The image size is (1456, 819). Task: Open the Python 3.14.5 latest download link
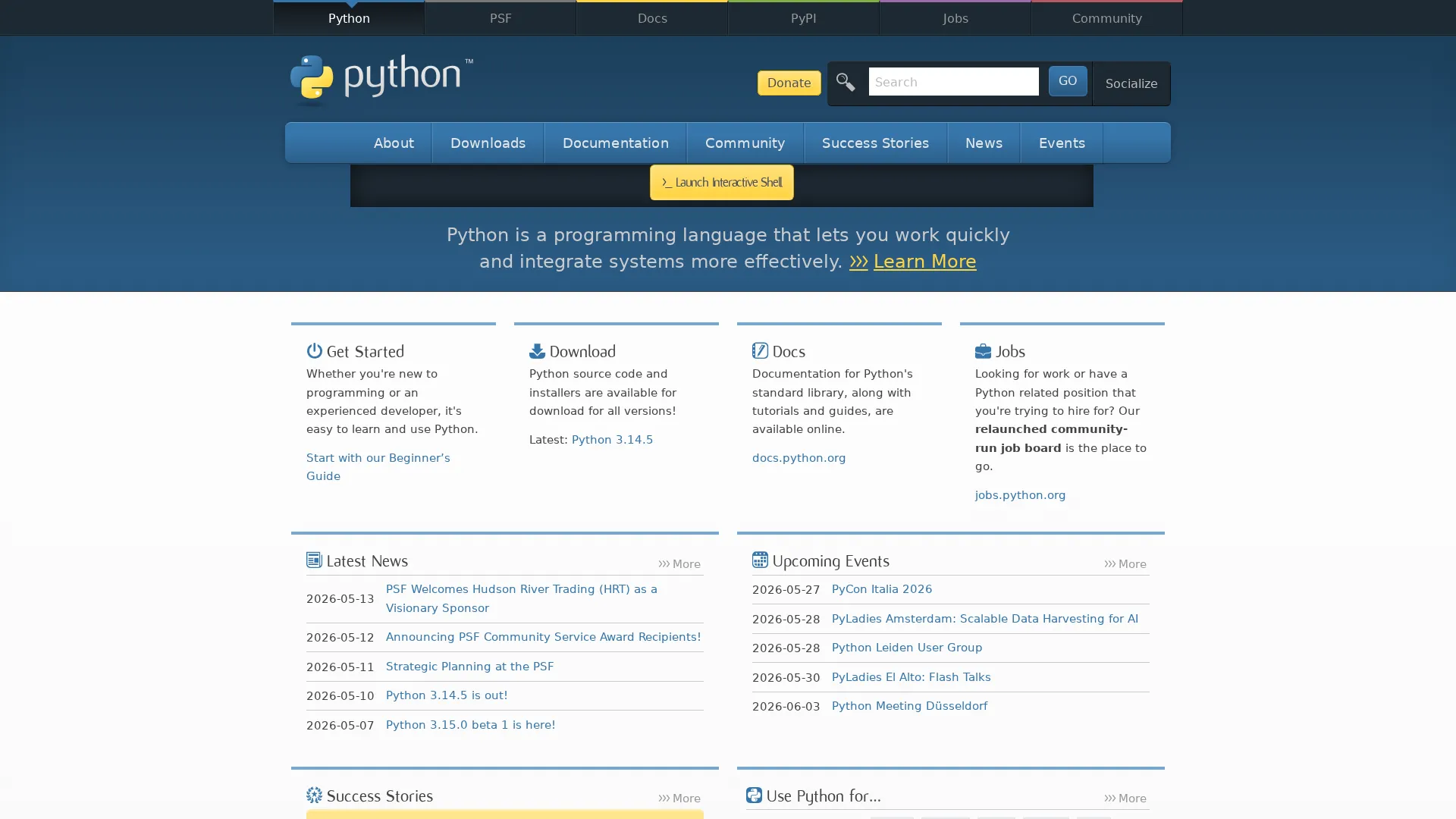[612, 440]
